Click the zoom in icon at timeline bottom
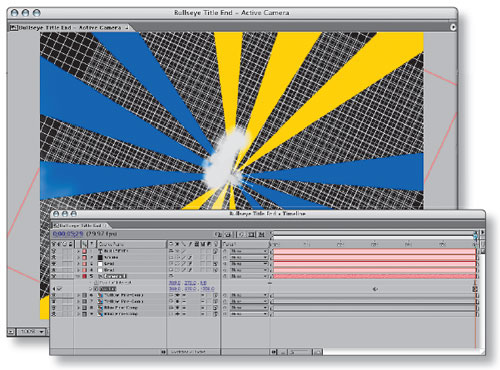 click(318, 352)
